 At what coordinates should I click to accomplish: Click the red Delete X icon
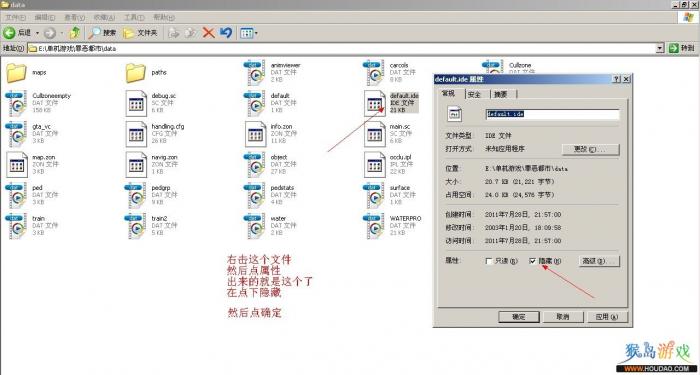click(208, 33)
